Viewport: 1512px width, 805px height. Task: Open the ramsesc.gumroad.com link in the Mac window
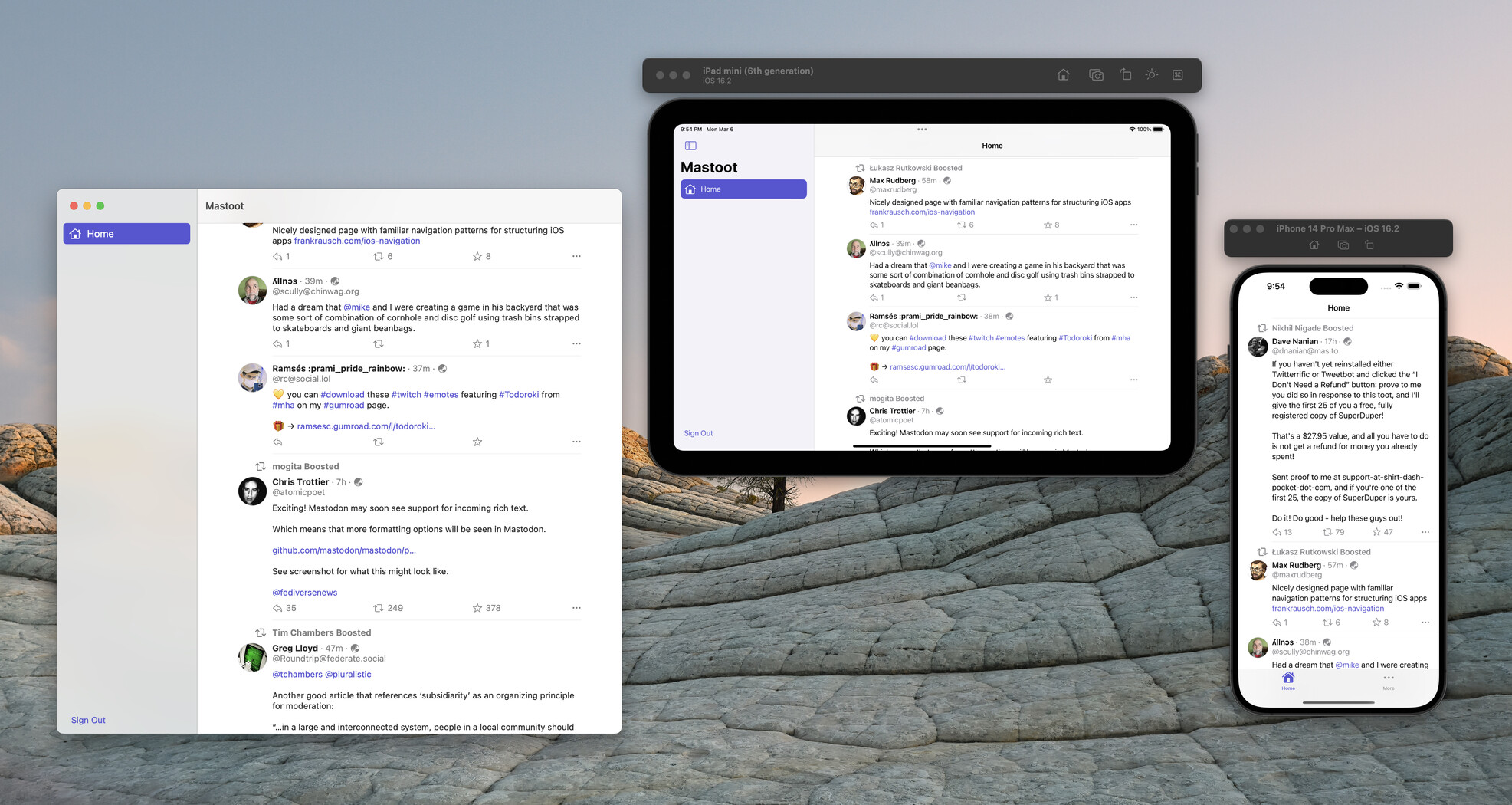pos(366,426)
